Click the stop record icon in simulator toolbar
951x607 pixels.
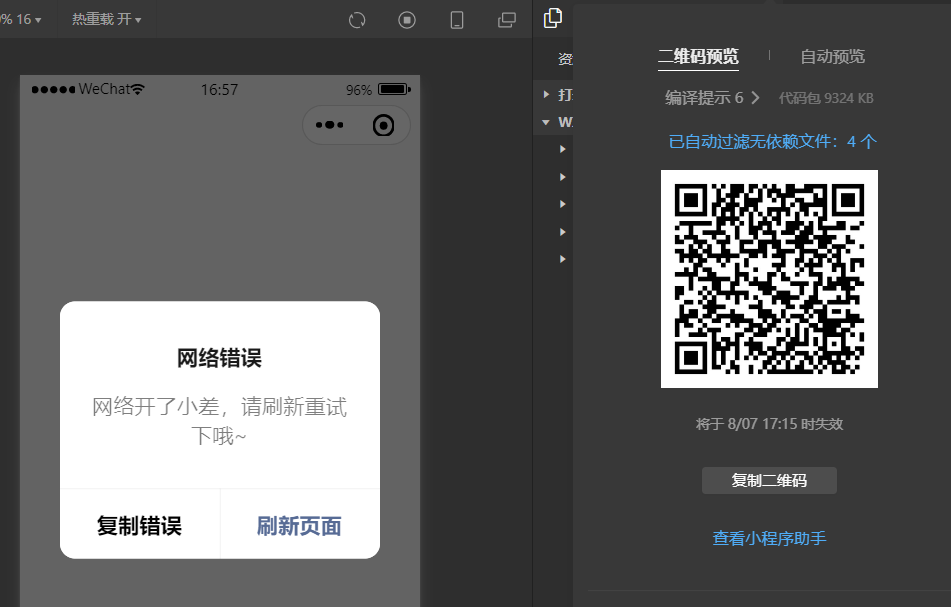click(x=407, y=20)
